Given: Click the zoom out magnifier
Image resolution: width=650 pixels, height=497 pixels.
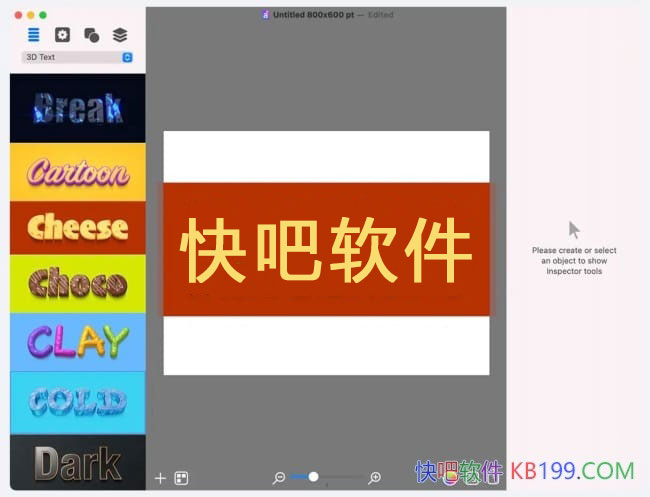Looking at the screenshot, I should pyautogui.click(x=280, y=478).
